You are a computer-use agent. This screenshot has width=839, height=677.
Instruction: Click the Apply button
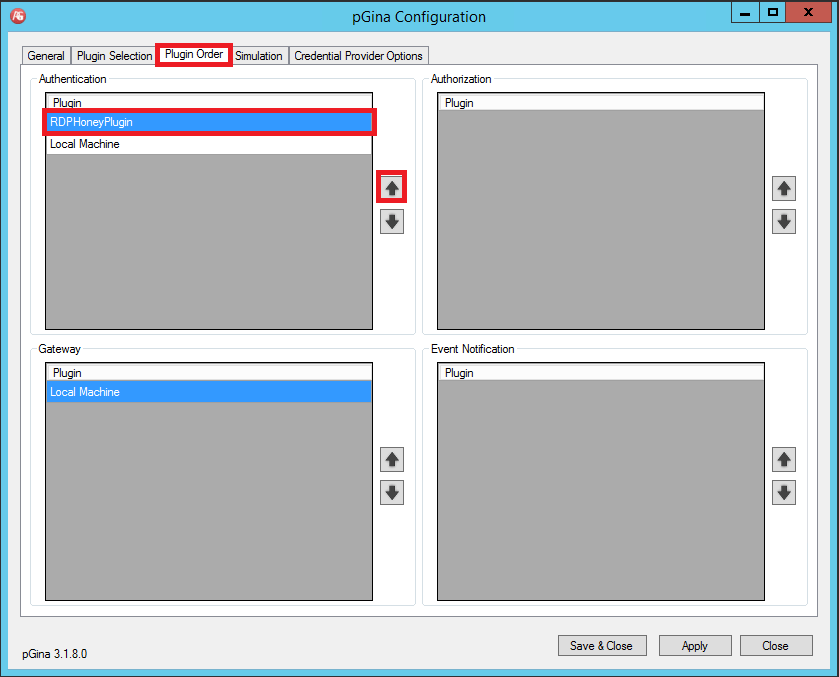pyautogui.click(x=695, y=646)
